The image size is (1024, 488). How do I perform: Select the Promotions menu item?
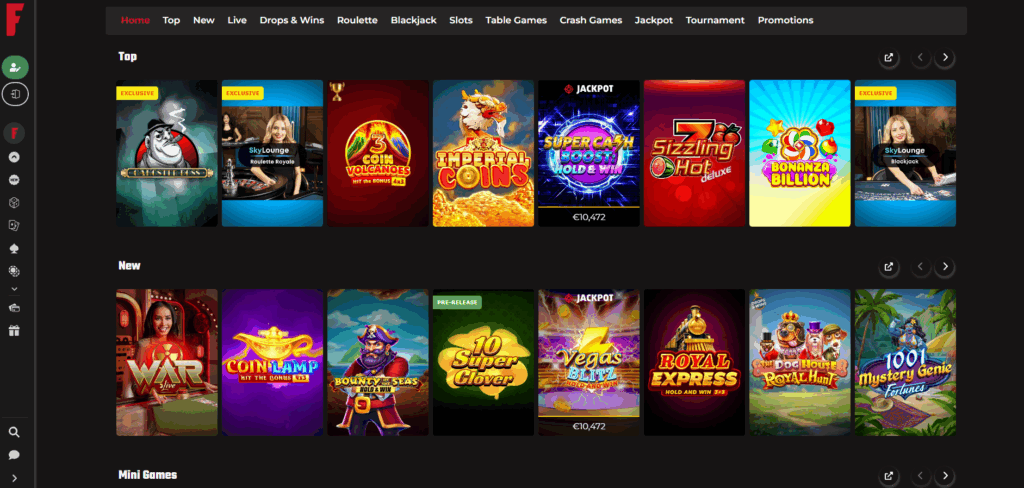pos(786,20)
